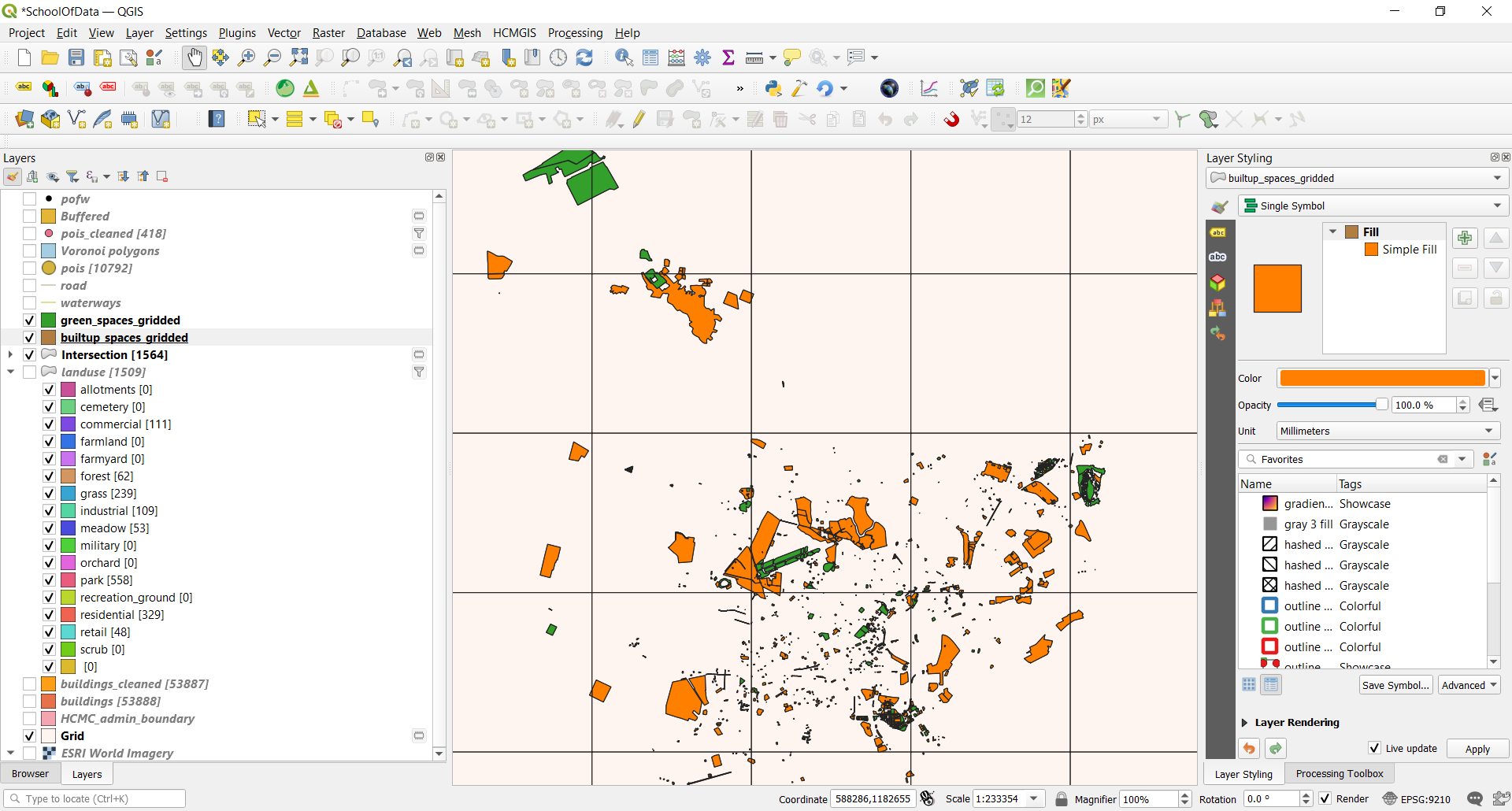
Task: Click the EPSG:9210 CRS button
Action: 1417,798
